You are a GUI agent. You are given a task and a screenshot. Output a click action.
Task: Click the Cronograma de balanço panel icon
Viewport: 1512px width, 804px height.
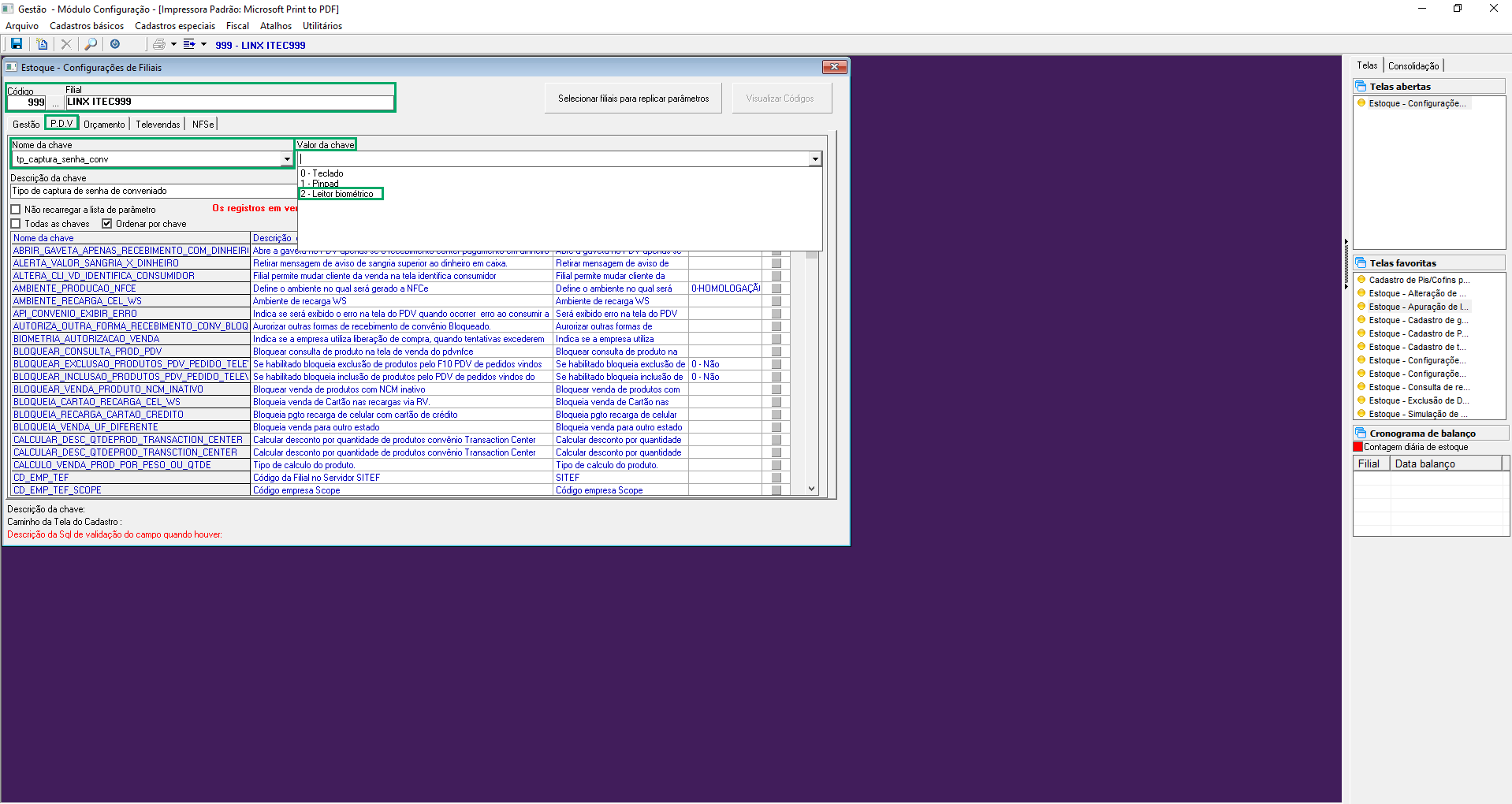pyautogui.click(x=1361, y=433)
